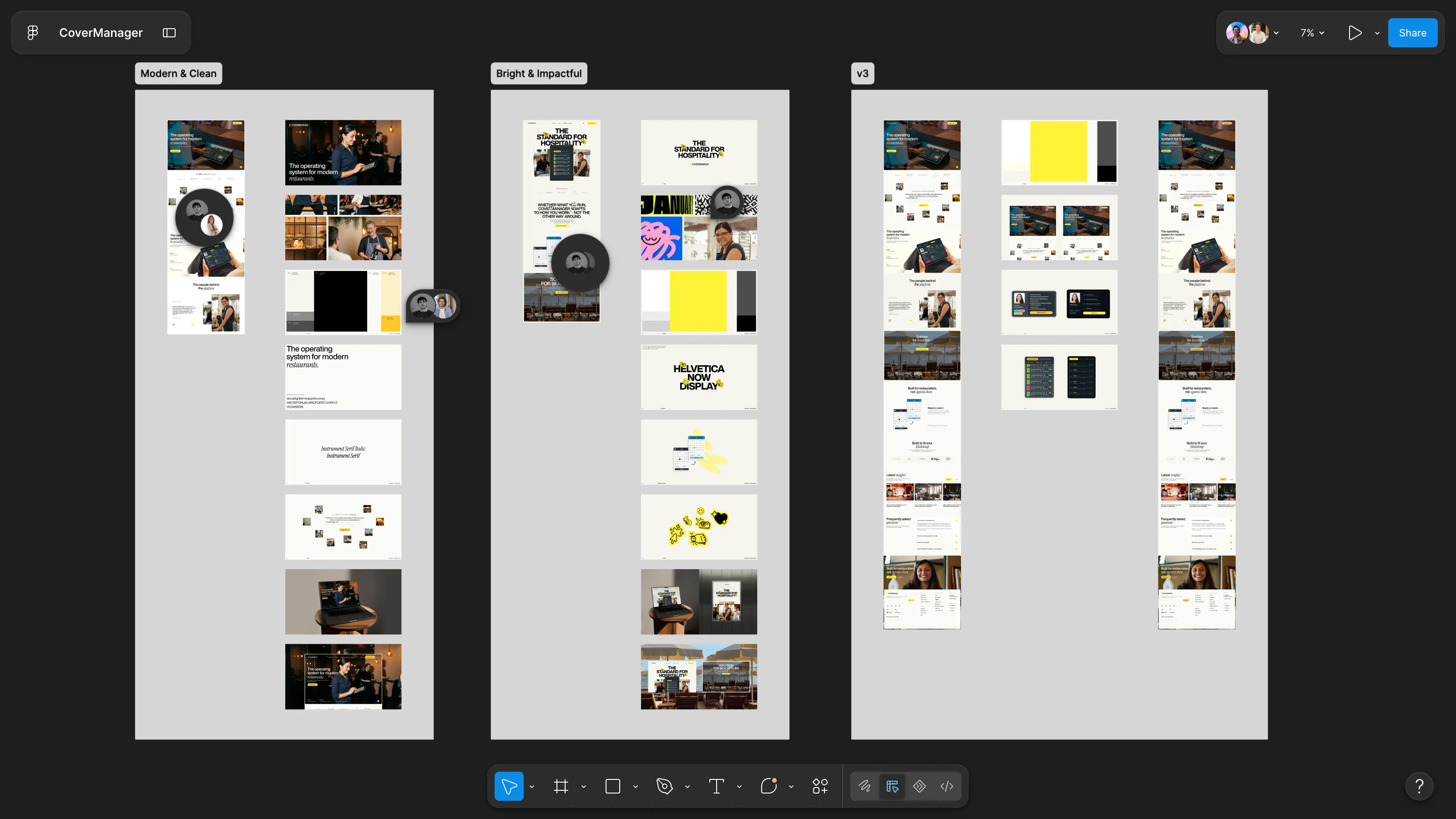Expand the shape tools chevron

point(635,786)
